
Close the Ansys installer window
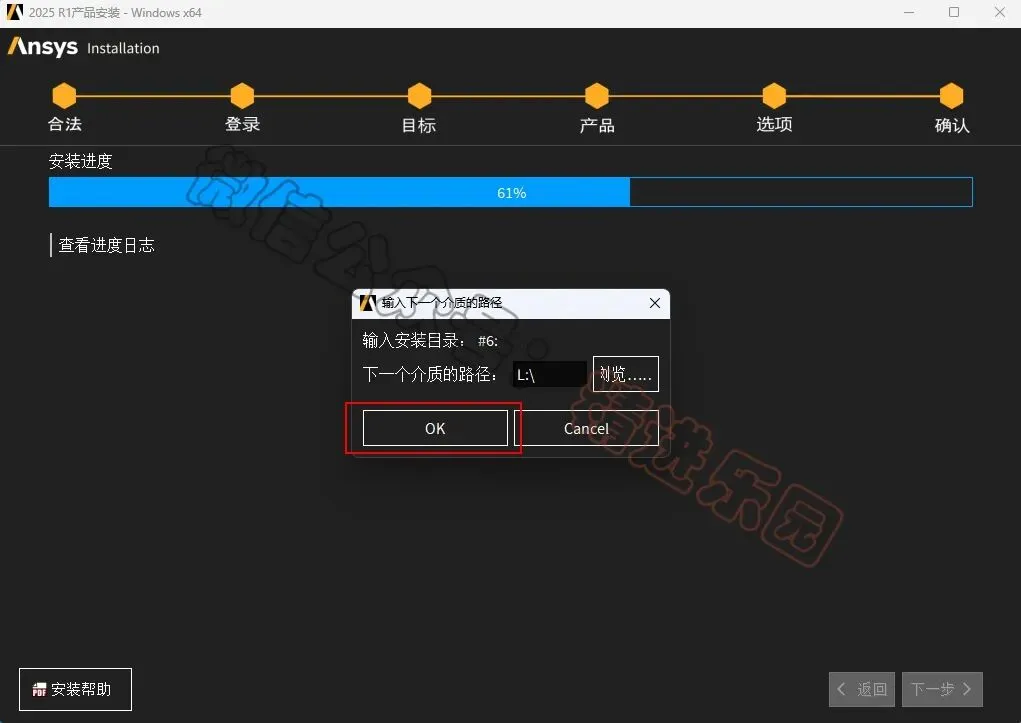[1000, 12]
